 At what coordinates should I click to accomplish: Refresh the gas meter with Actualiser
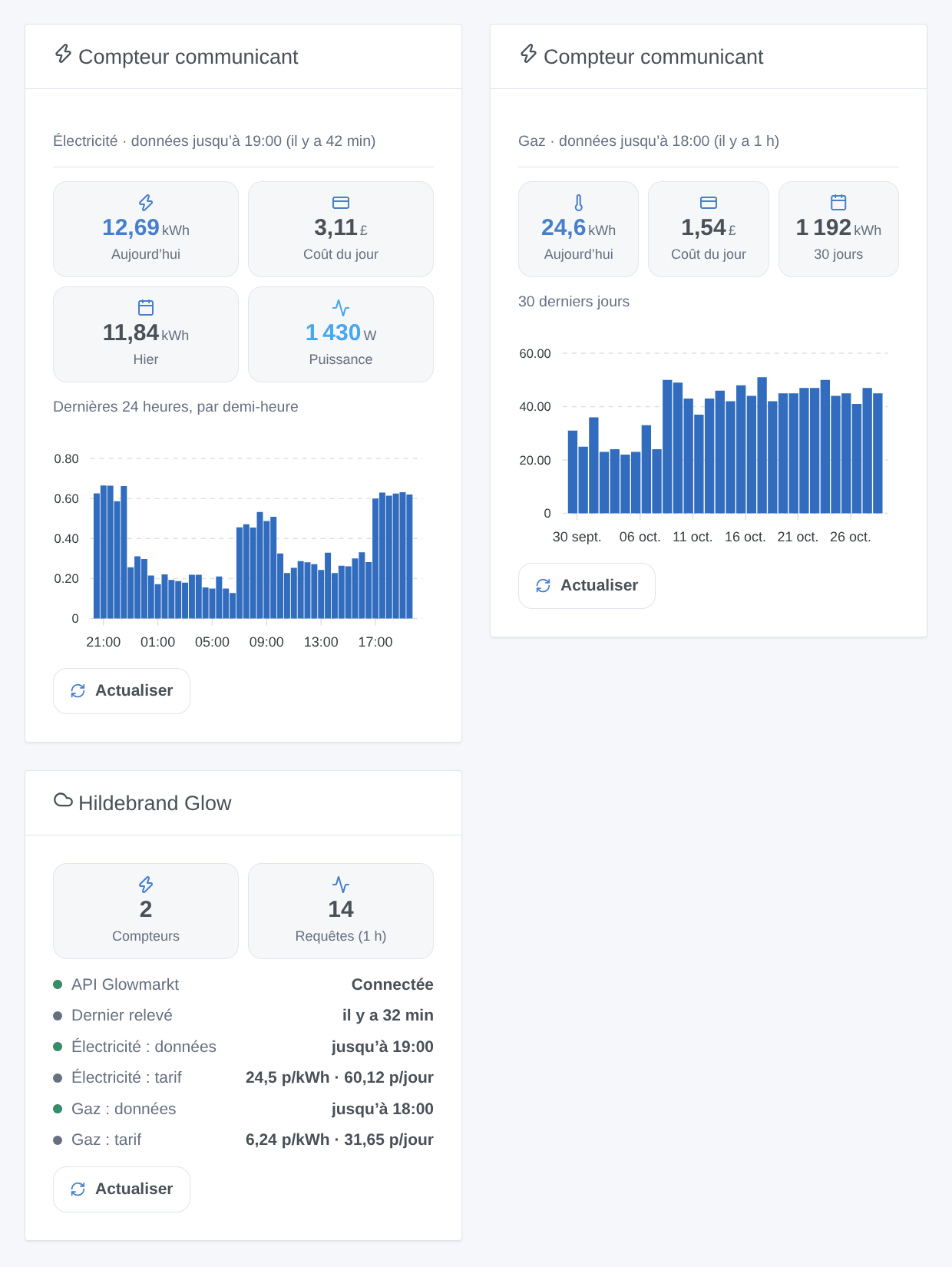[x=587, y=586]
